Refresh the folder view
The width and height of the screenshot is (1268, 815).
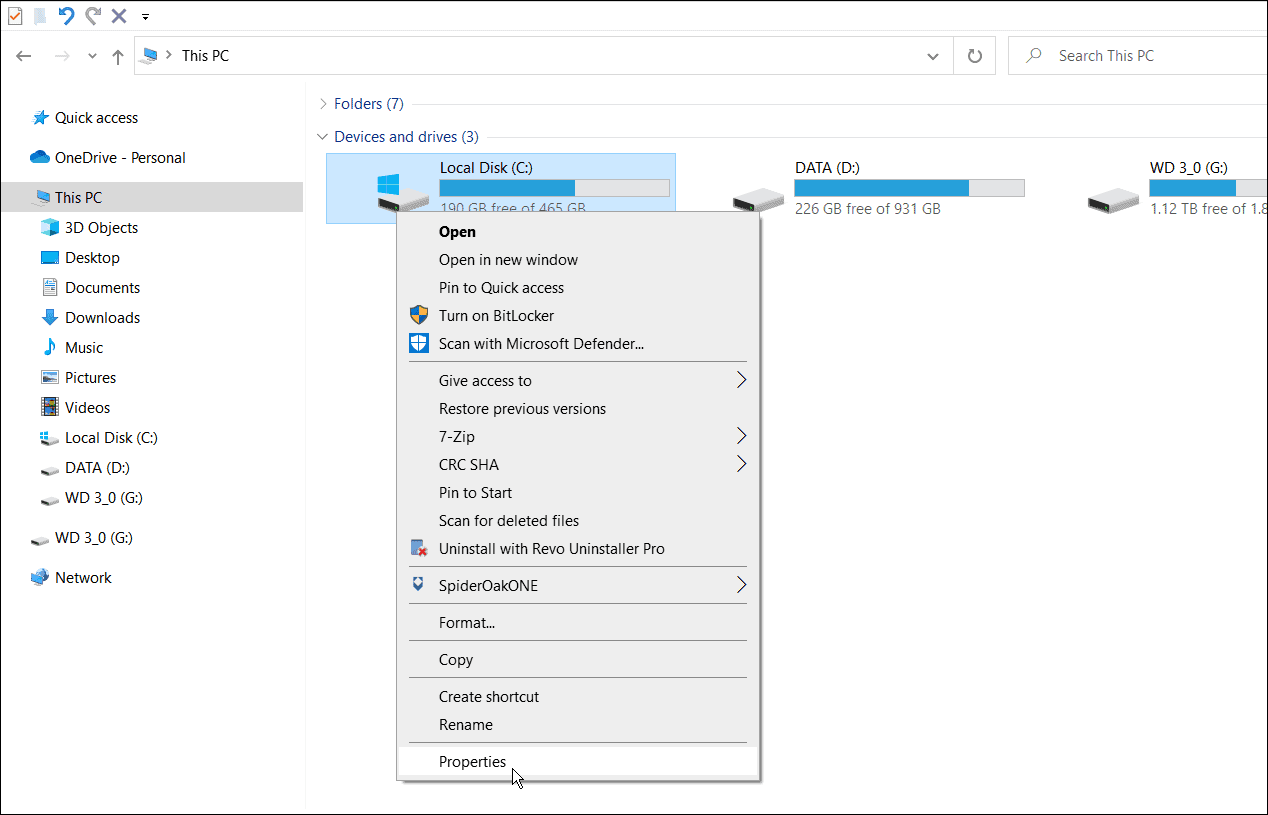tap(974, 55)
